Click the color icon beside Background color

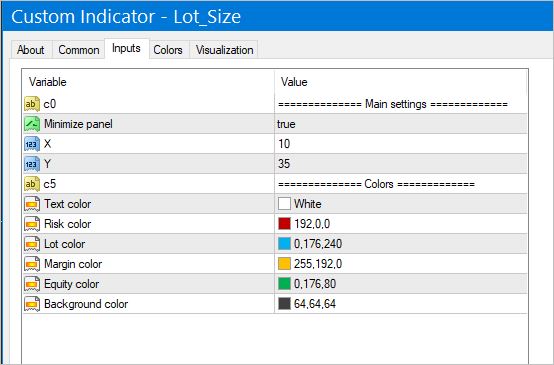(32, 304)
